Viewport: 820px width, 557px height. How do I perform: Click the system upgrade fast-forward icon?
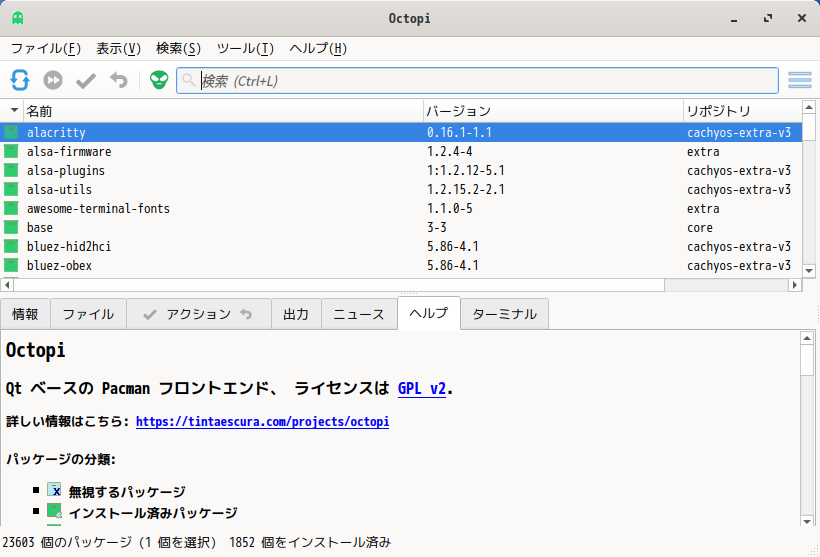point(53,81)
